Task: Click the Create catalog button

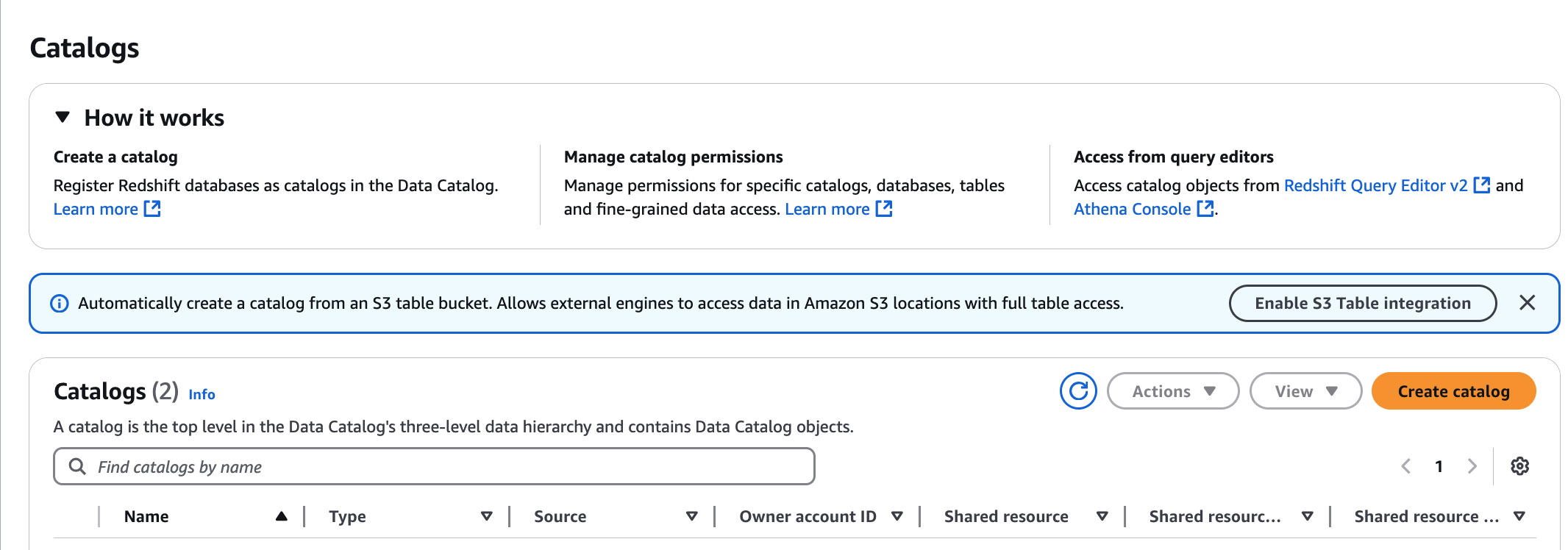Action: coord(1453,391)
